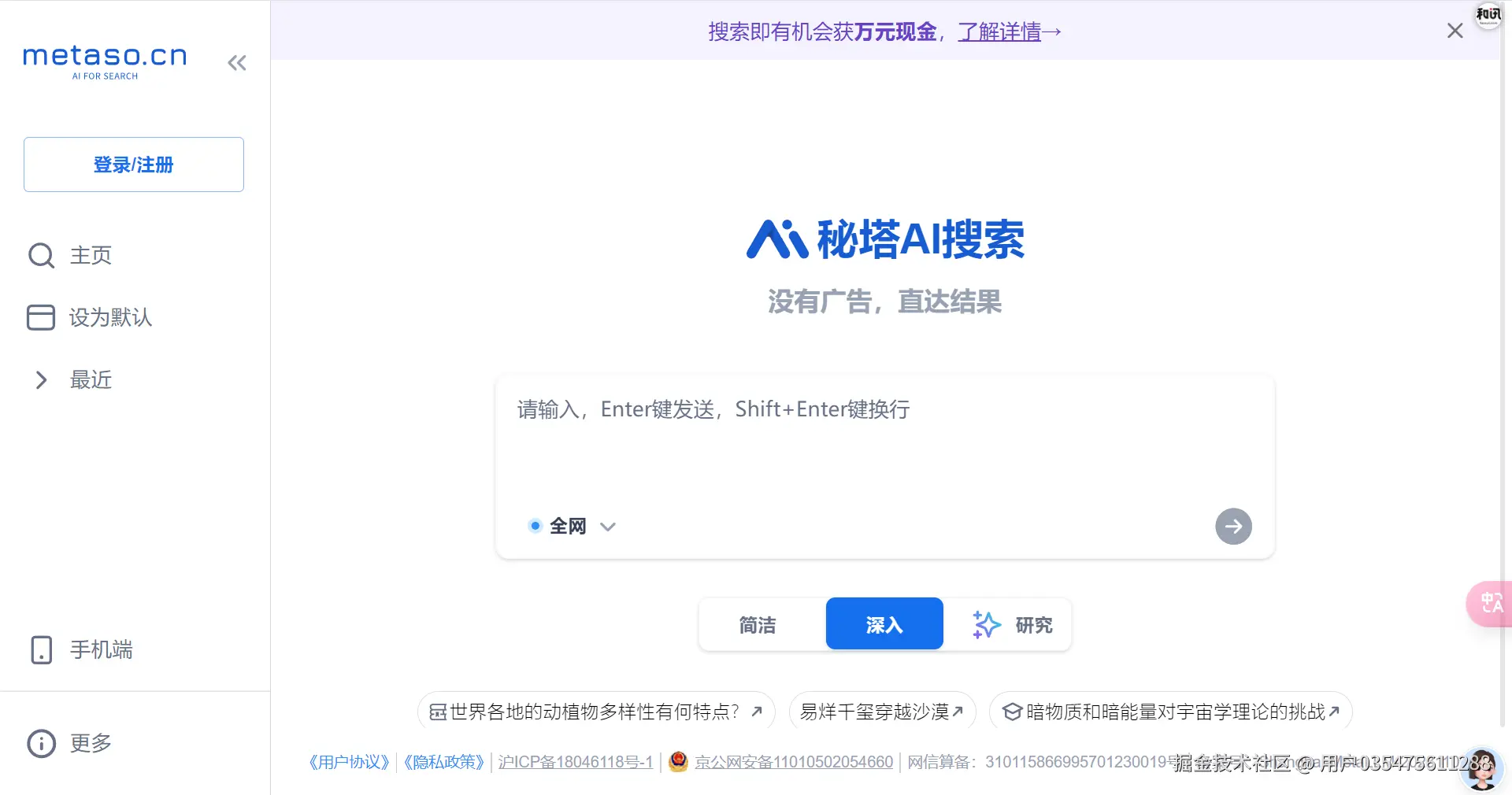Switch to 研究 search mode
This screenshot has width=1512, height=795.
pyautogui.click(x=1011, y=625)
